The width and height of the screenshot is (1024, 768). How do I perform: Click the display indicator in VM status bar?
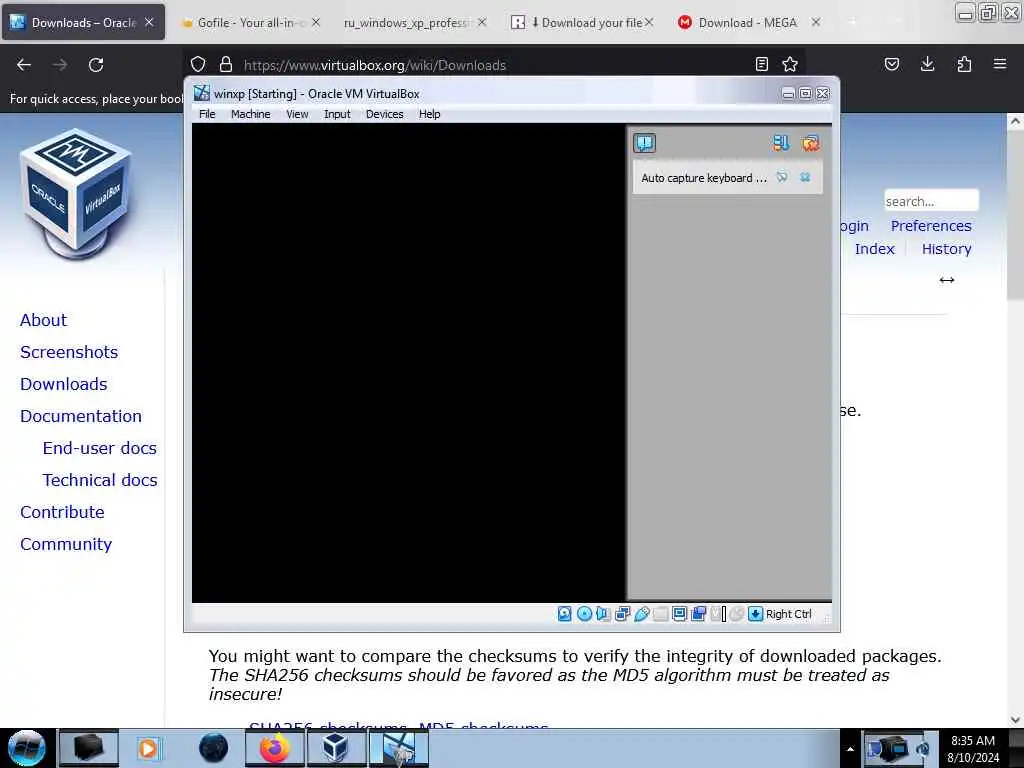[x=679, y=614]
